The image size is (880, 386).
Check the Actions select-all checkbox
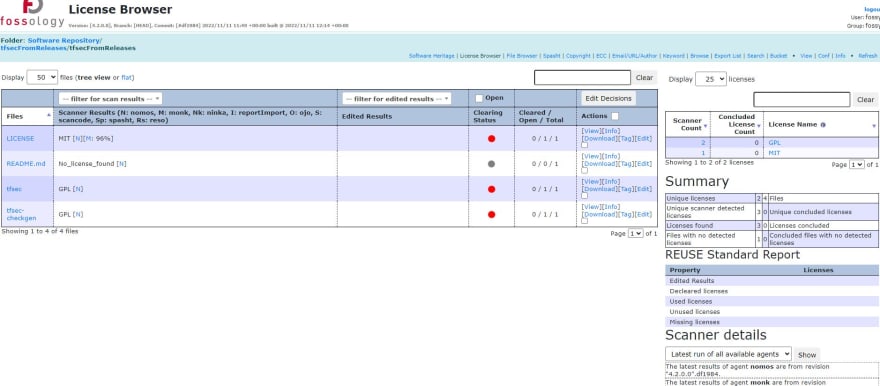615,116
